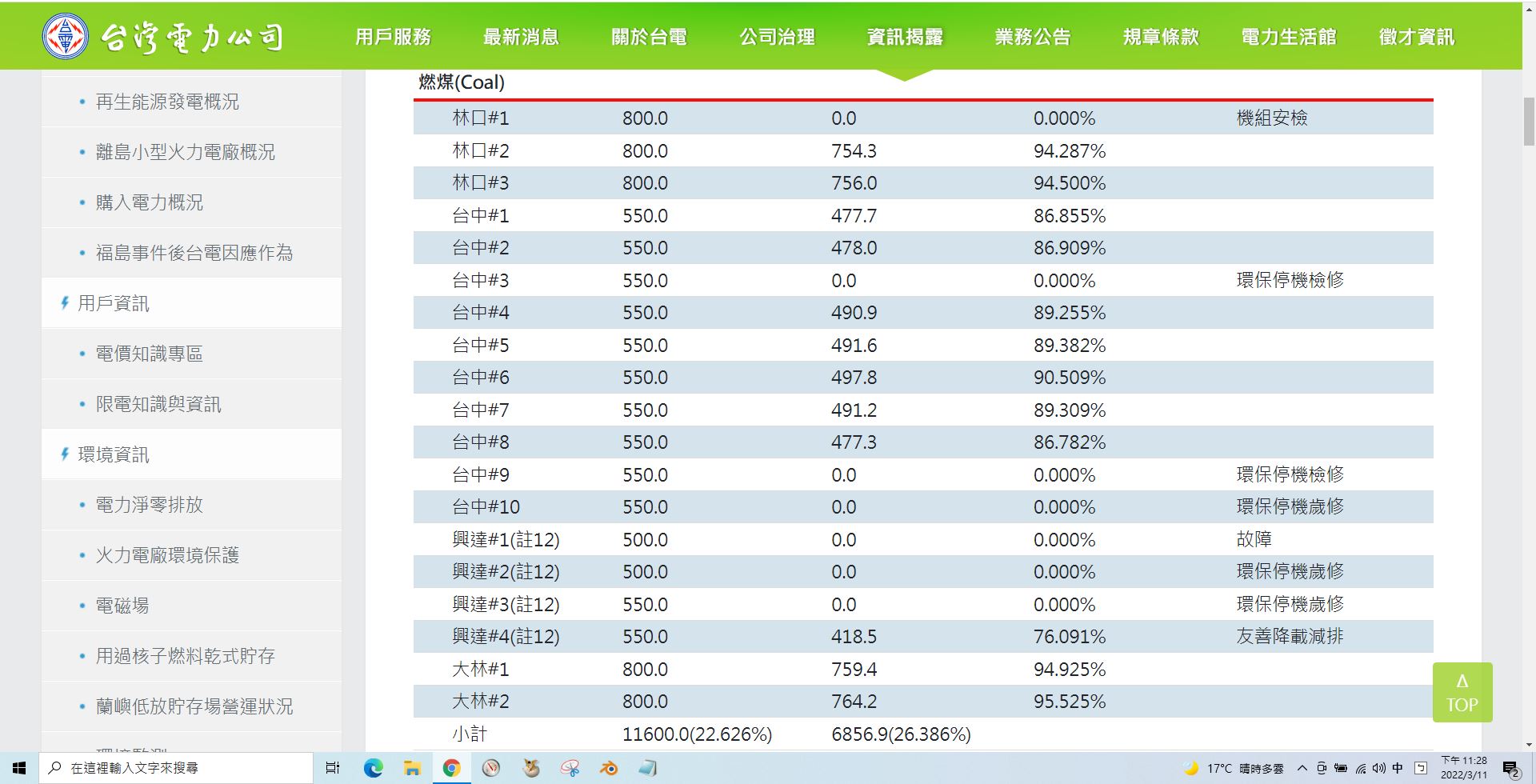The width and height of the screenshot is (1536, 784).
Task: Open sidebar link 再生能源發電概況
Action: 167,102
